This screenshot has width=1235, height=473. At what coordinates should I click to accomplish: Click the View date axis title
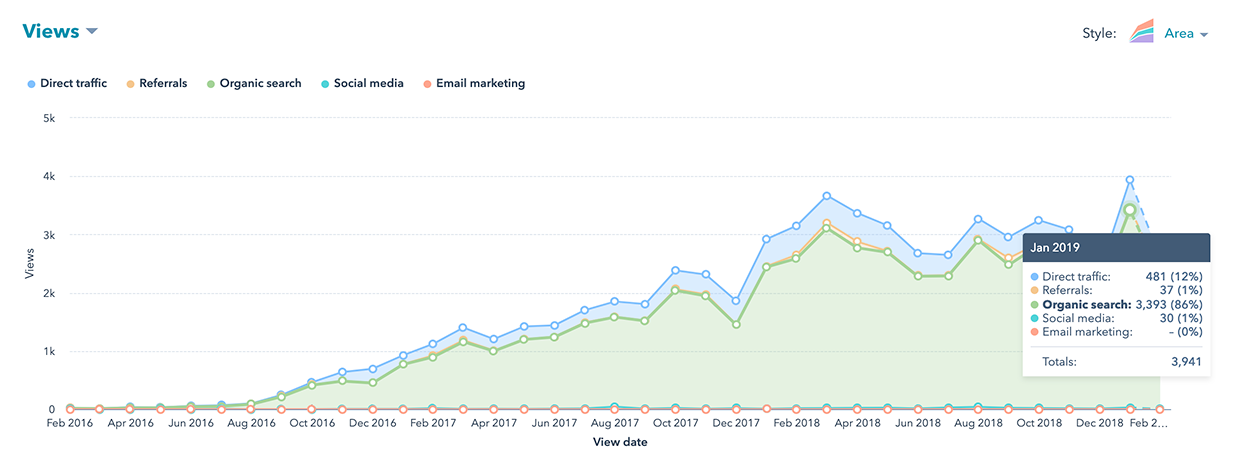[x=620, y=441]
